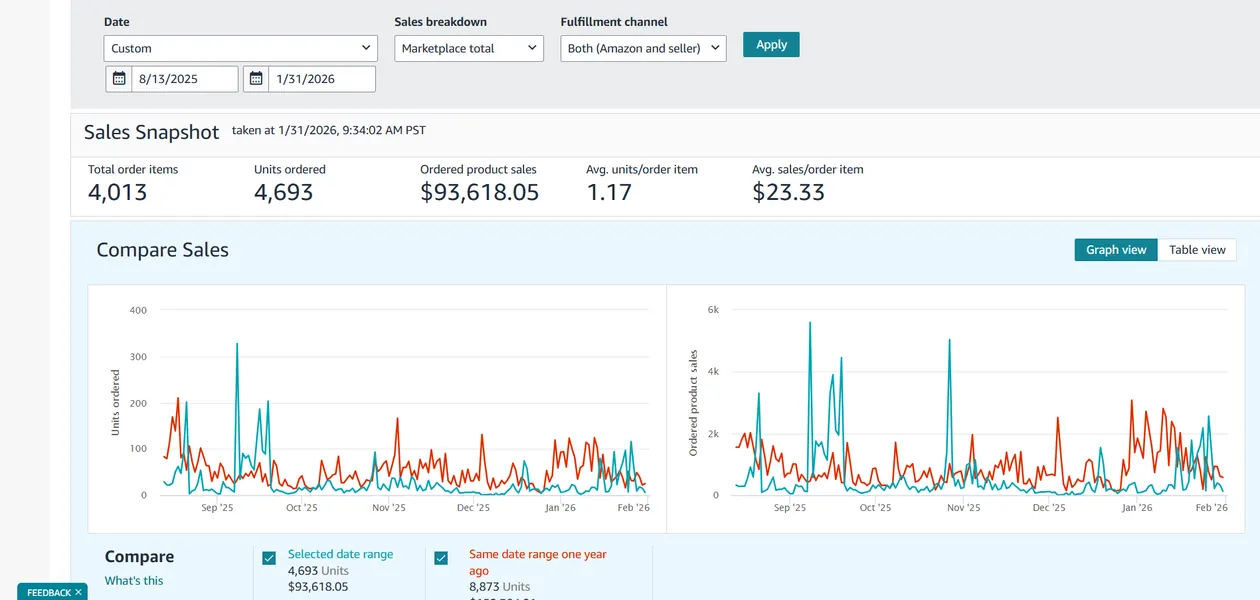Open the Feedback panel button
Viewport: 1260px width, 600px height.
point(48,593)
